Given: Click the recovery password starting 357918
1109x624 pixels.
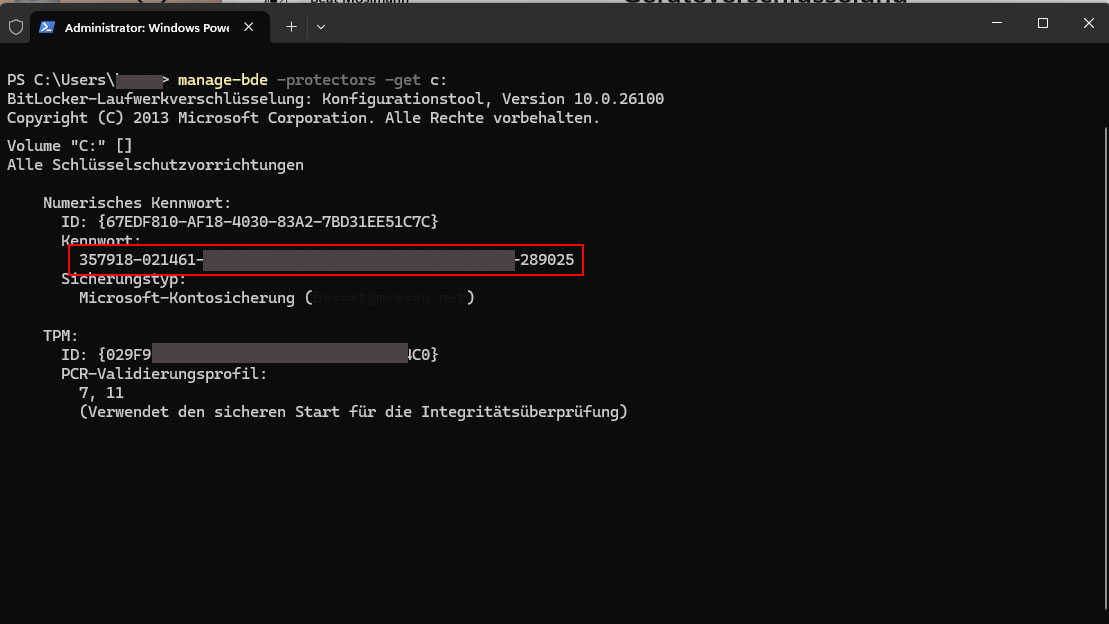Looking at the screenshot, I should pos(140,260).
